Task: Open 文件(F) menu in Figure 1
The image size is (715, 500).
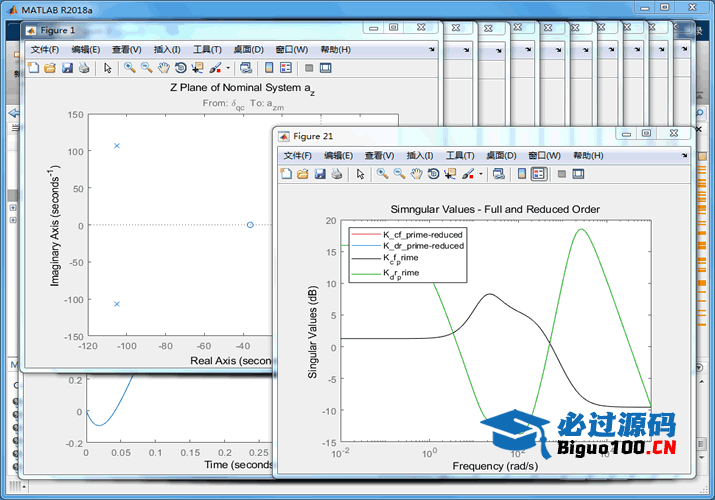Action: coord(45,50)
